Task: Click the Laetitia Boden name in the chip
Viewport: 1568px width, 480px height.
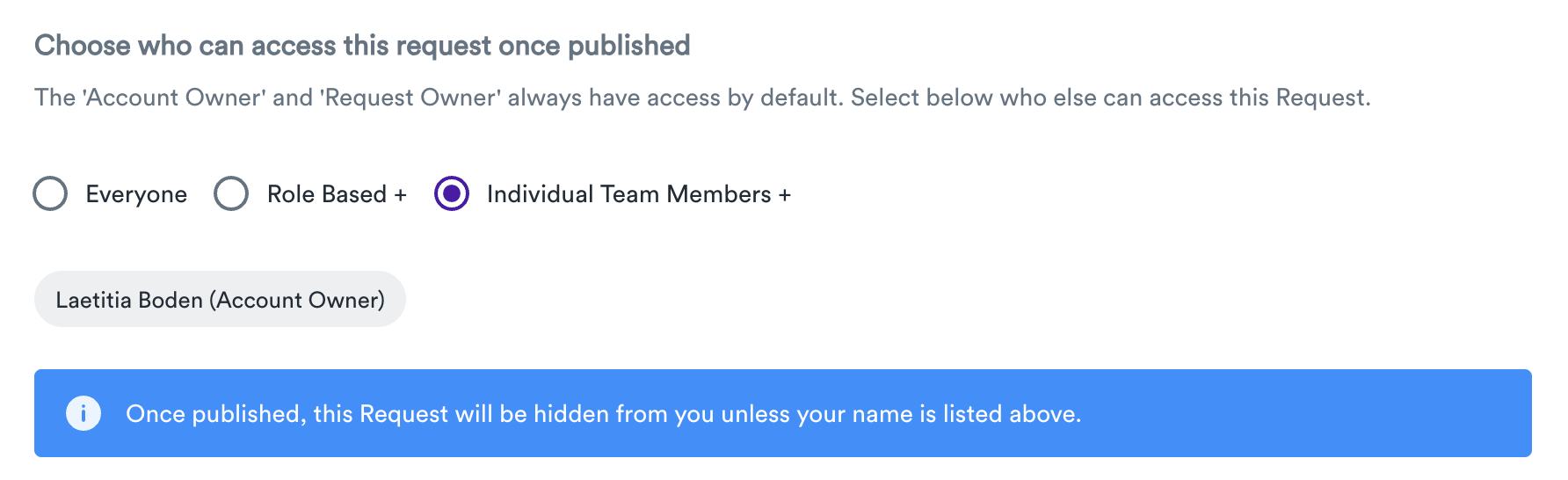Action: coord(129,300)
